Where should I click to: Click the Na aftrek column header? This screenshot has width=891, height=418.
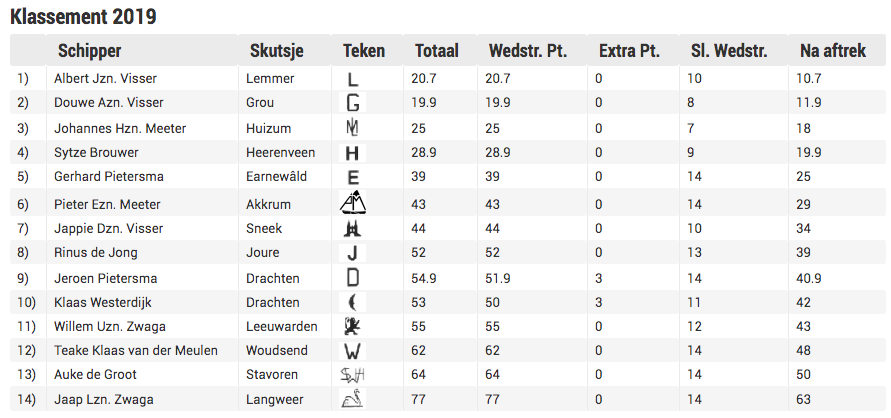tap(832, 51)
